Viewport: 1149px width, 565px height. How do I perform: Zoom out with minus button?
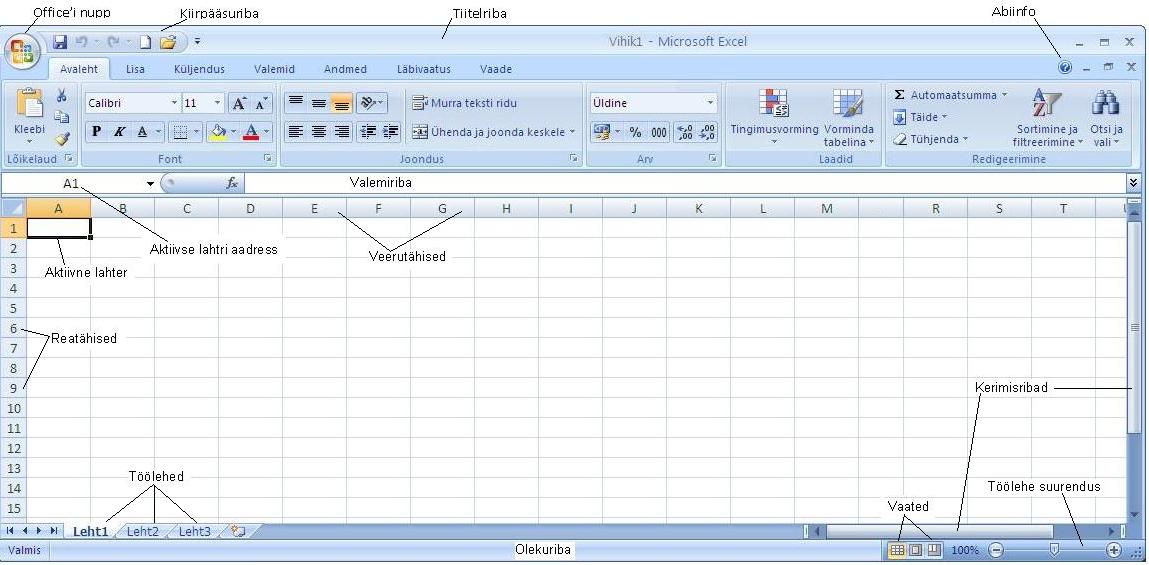[996, 550]
